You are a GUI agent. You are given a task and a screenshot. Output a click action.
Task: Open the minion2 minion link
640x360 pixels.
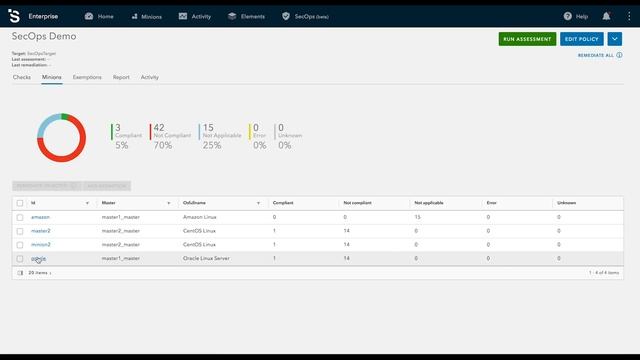pos(40,244)
